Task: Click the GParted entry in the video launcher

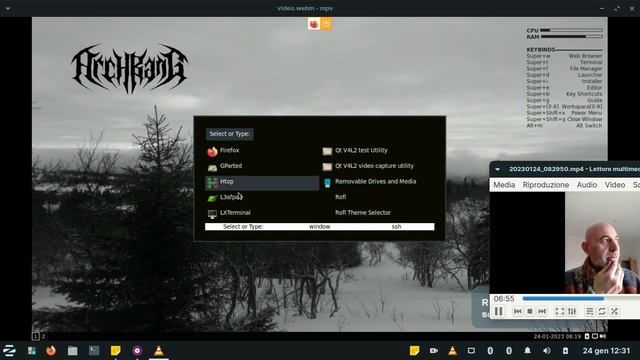Action: coord(262,166)
